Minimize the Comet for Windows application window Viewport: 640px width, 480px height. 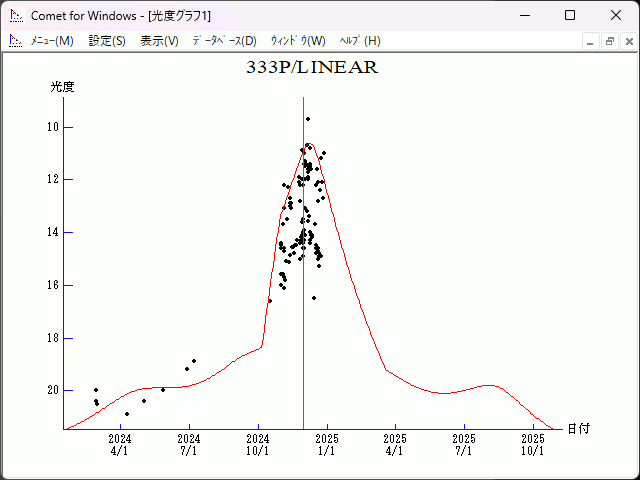pyautogui.click(x=524, y=15)
